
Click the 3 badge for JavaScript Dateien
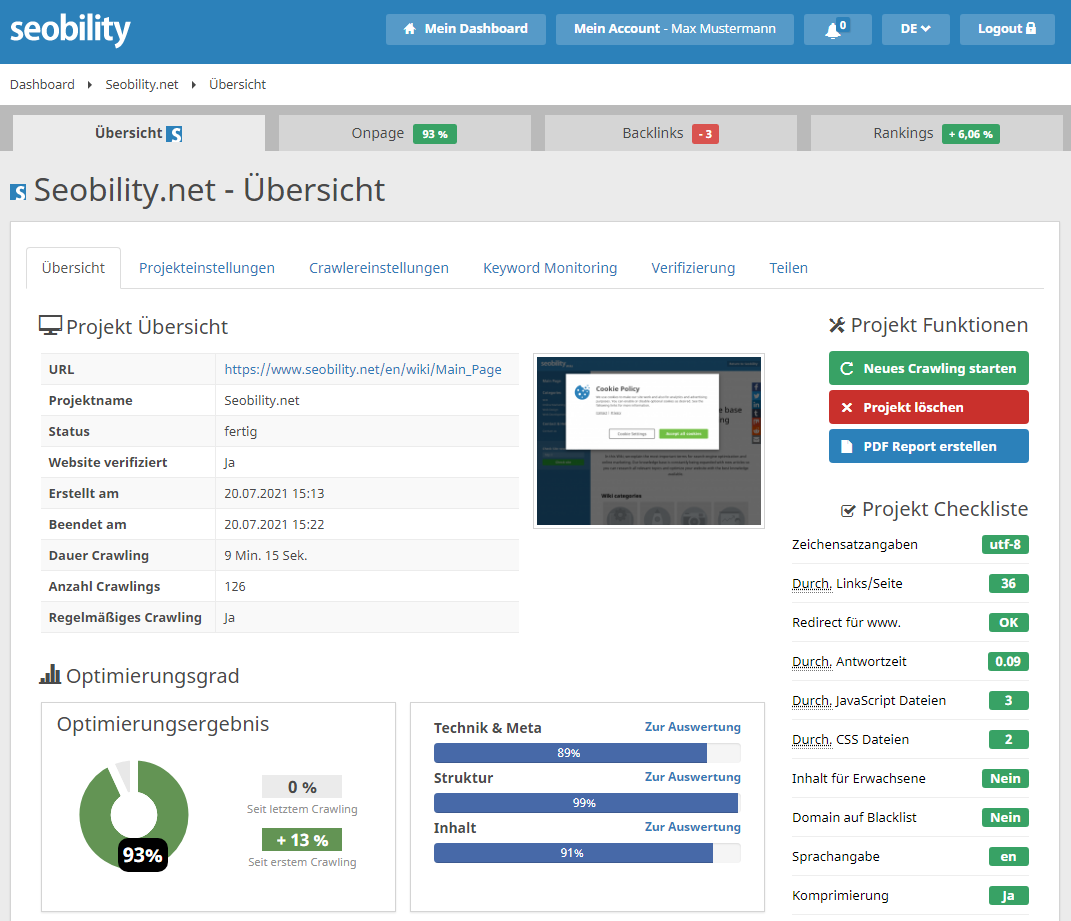click(1008, 700)
